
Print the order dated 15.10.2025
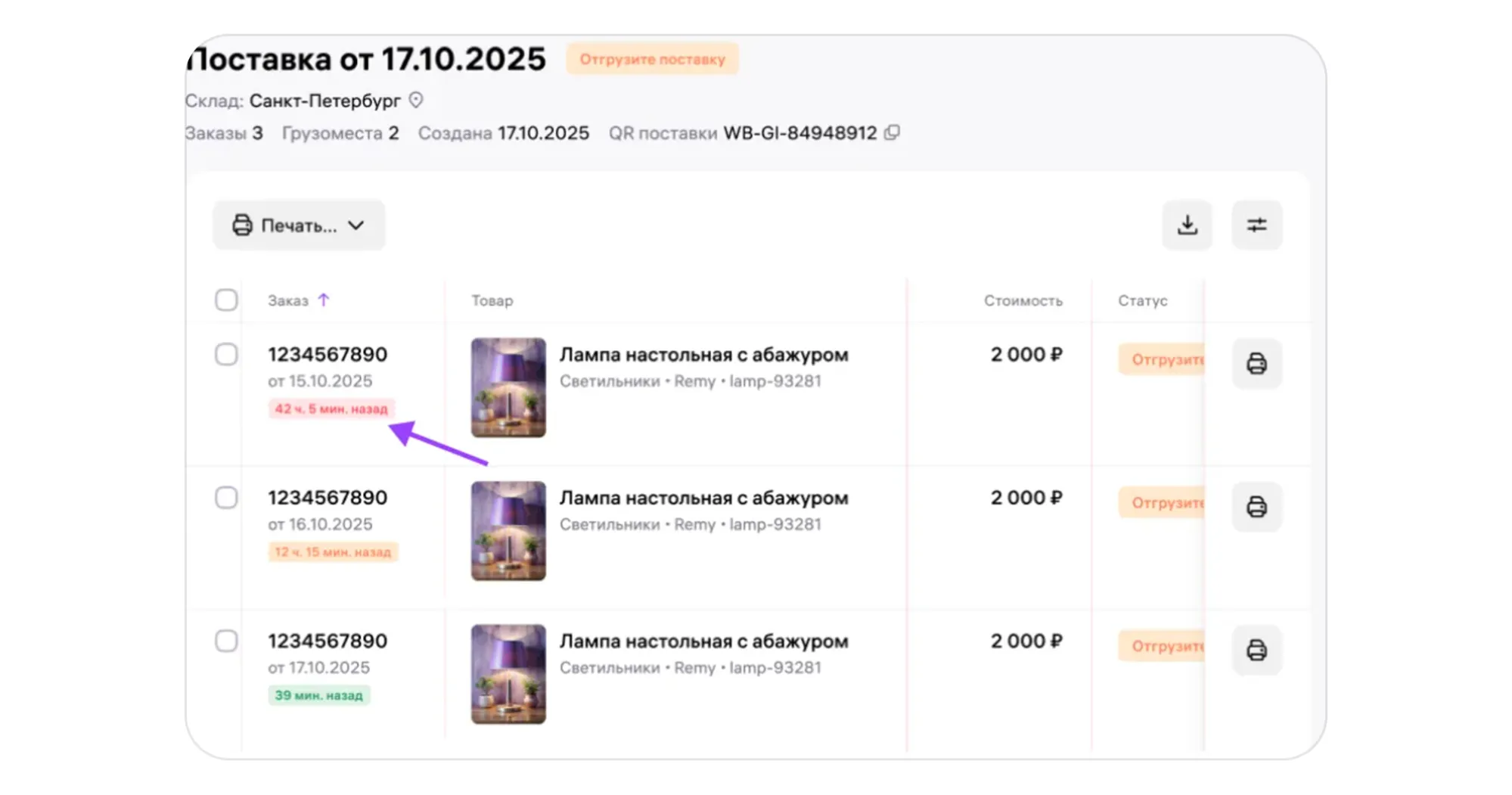1256,364
